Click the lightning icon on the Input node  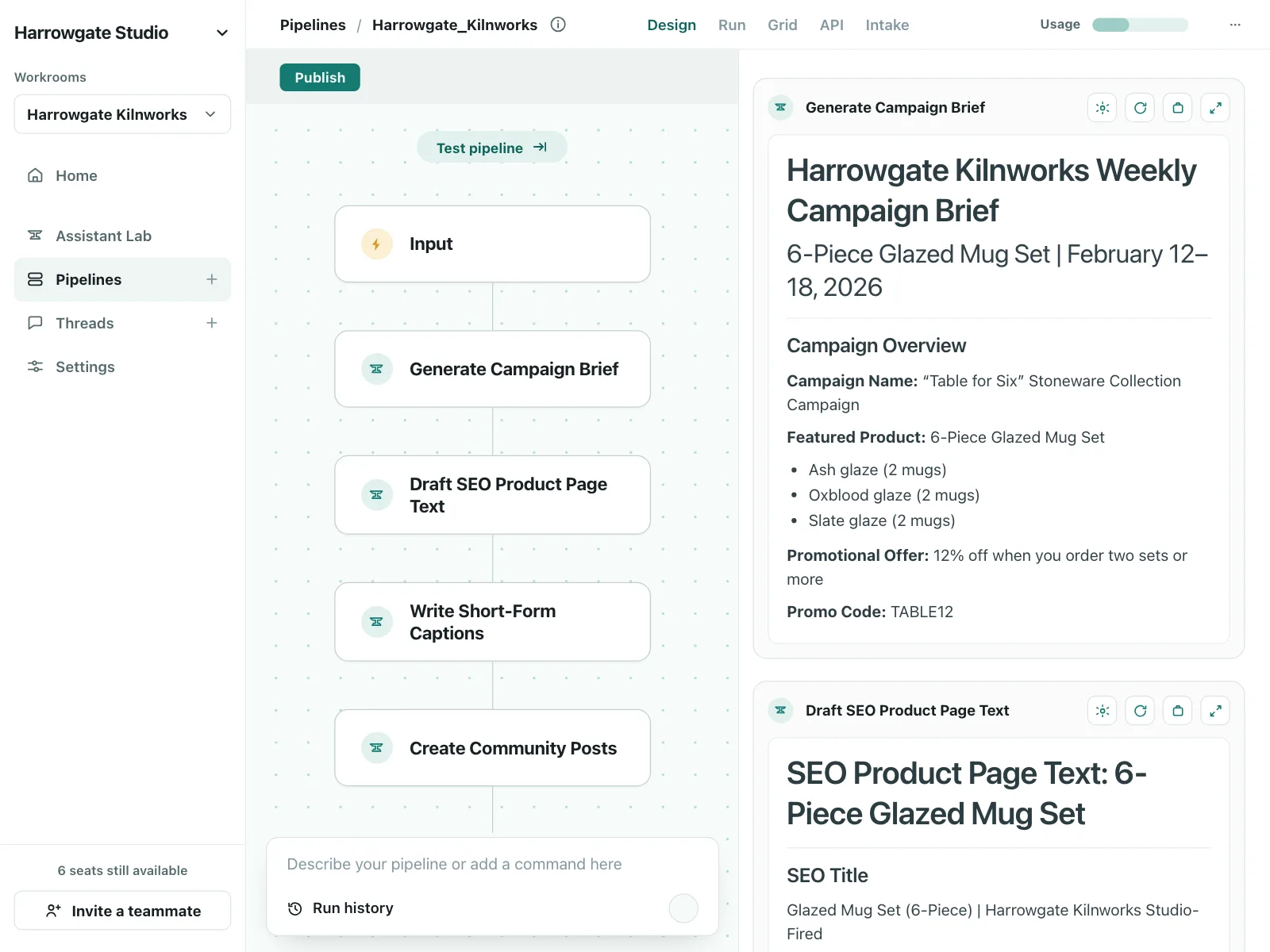pos(377,244)
